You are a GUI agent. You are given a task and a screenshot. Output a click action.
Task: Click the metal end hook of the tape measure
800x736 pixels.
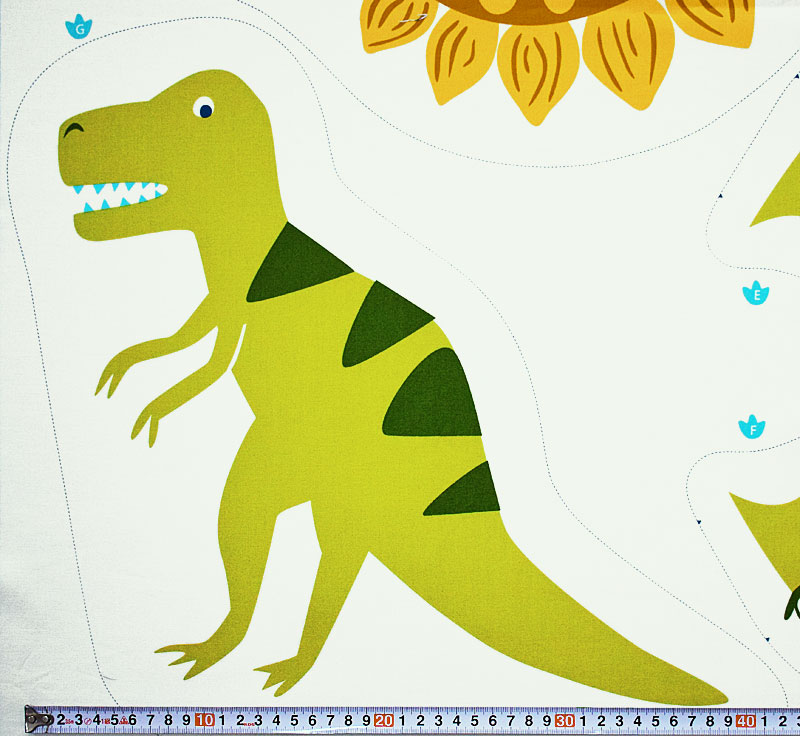[38, 719]
